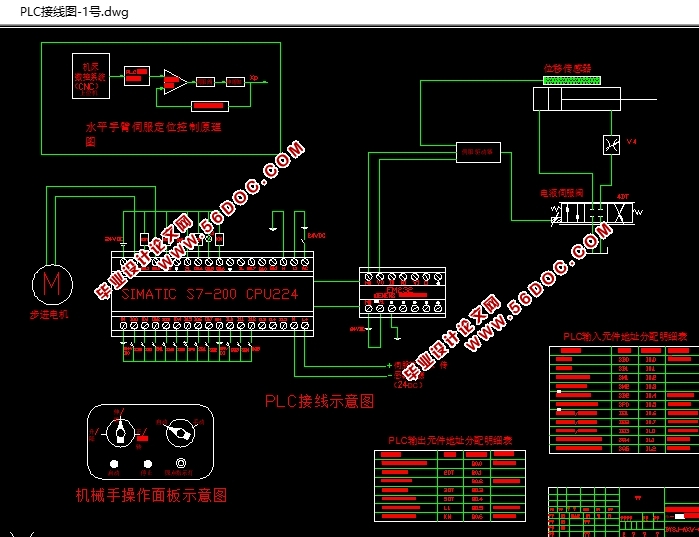This screenshot has width=699, height=537.
Task: Click the green displacement sensor bar
Action: [x=572, y=80]
